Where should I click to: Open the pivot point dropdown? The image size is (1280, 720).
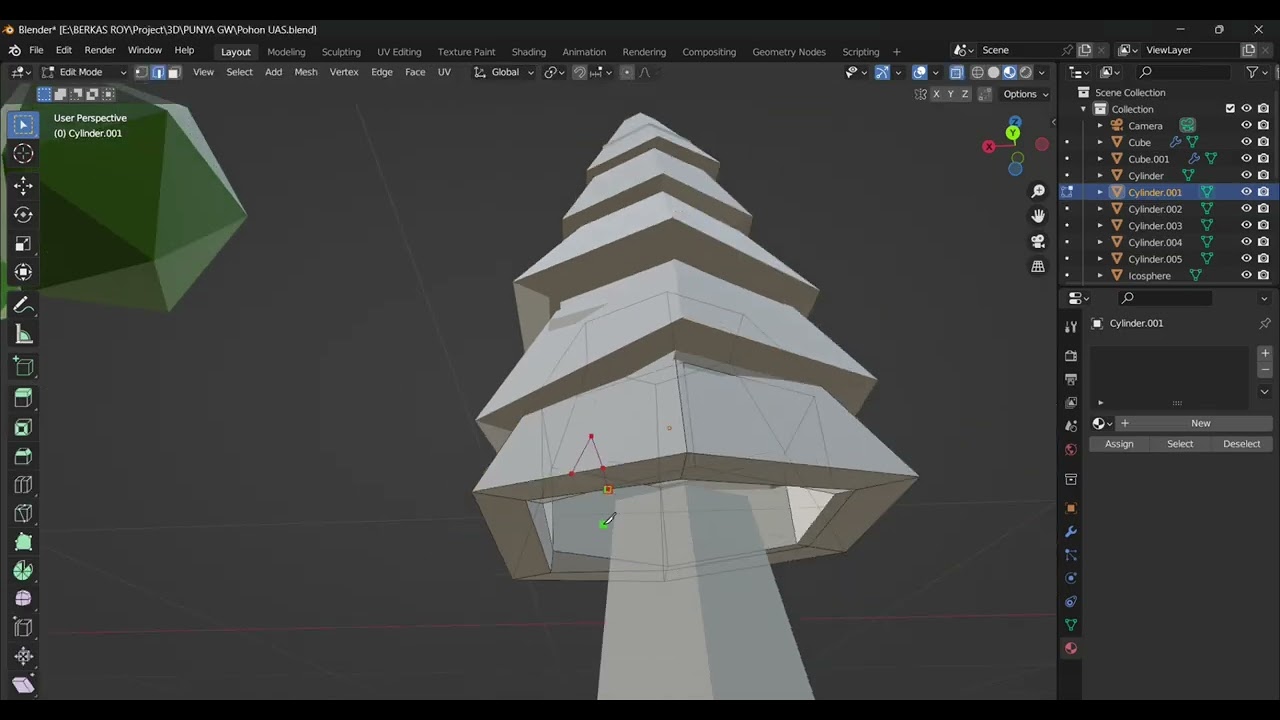pyautogui.click(x=554, y=72)
